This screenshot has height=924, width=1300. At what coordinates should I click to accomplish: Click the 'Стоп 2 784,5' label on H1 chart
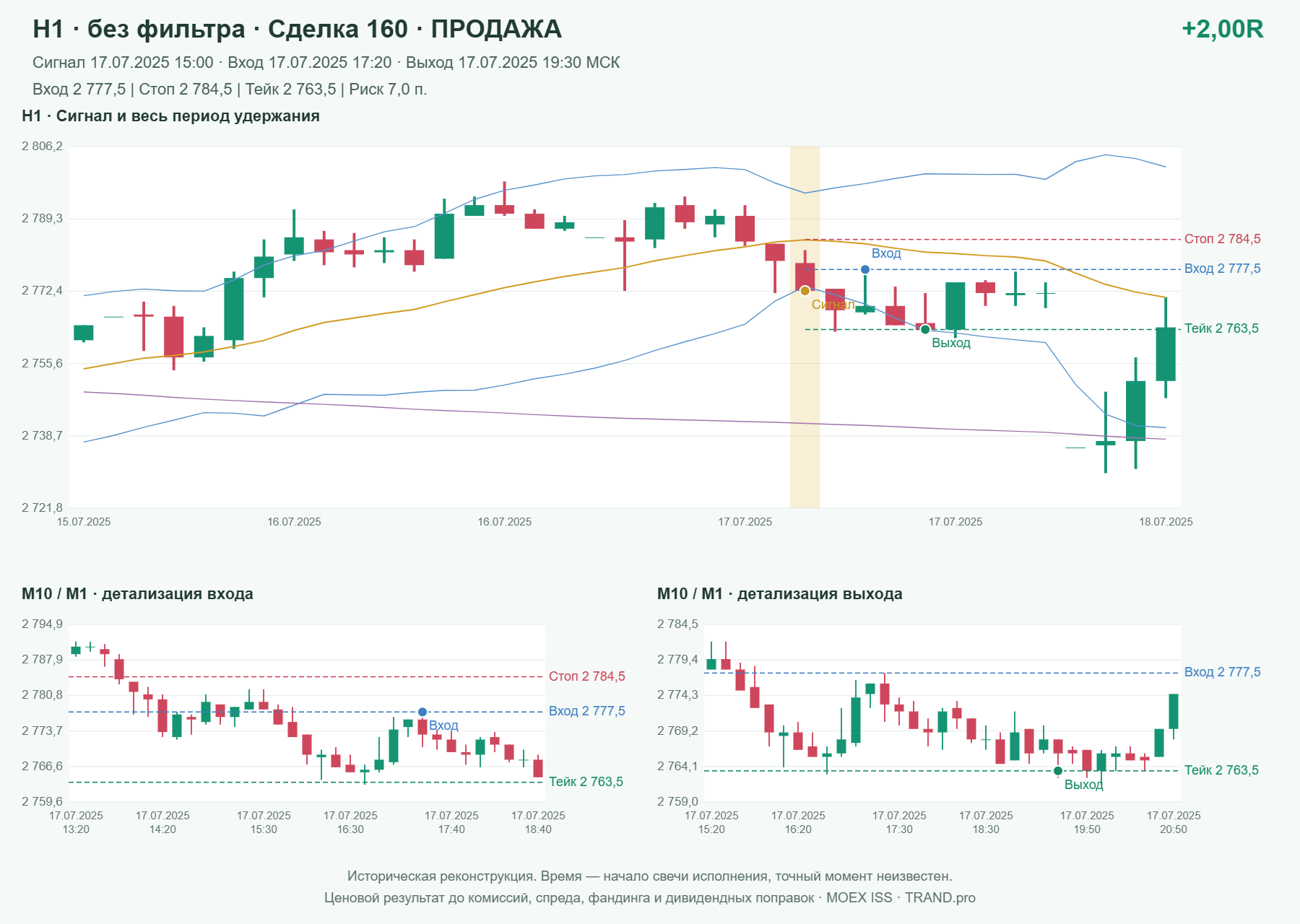tap(1223, 239)
